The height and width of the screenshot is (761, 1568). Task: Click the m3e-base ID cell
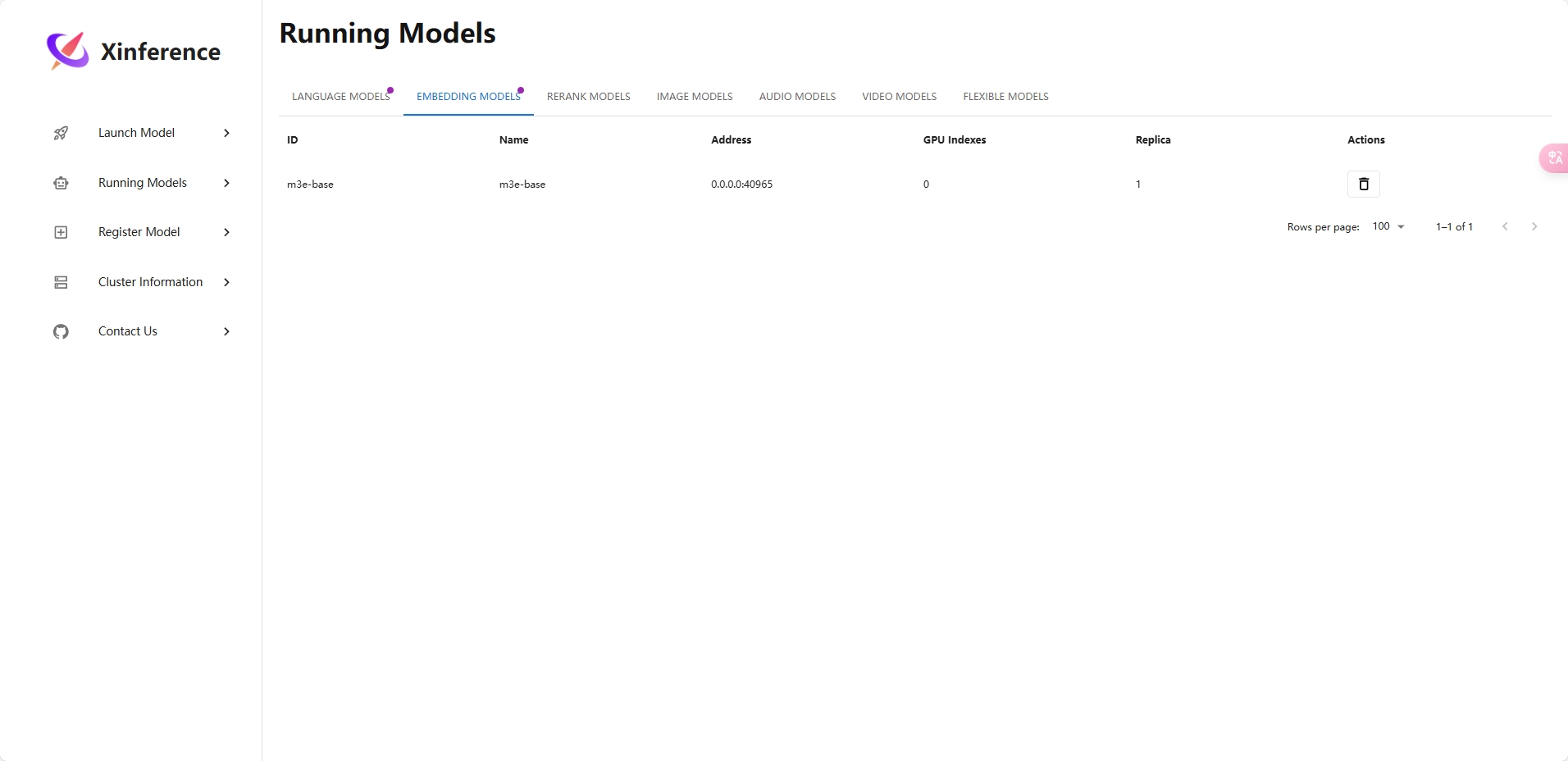pyautogui.click(x=310, y=185)
